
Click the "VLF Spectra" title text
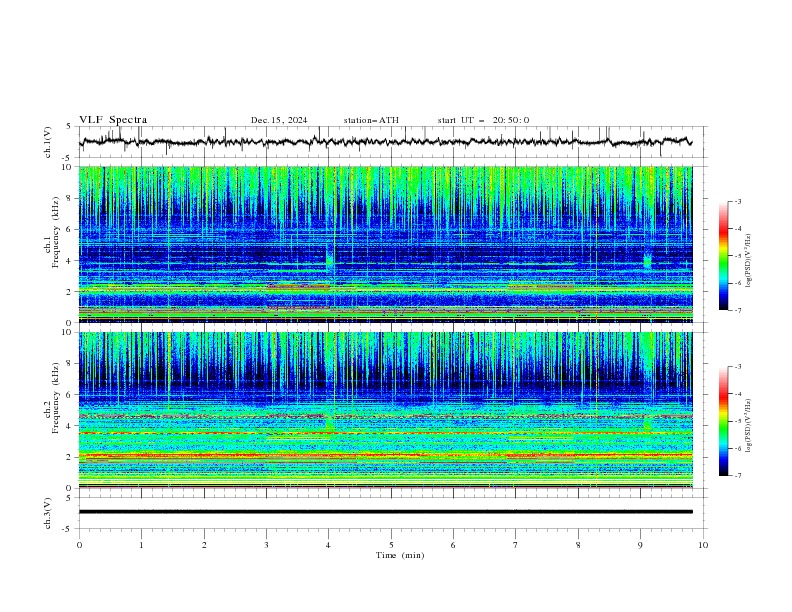[113, 120]
